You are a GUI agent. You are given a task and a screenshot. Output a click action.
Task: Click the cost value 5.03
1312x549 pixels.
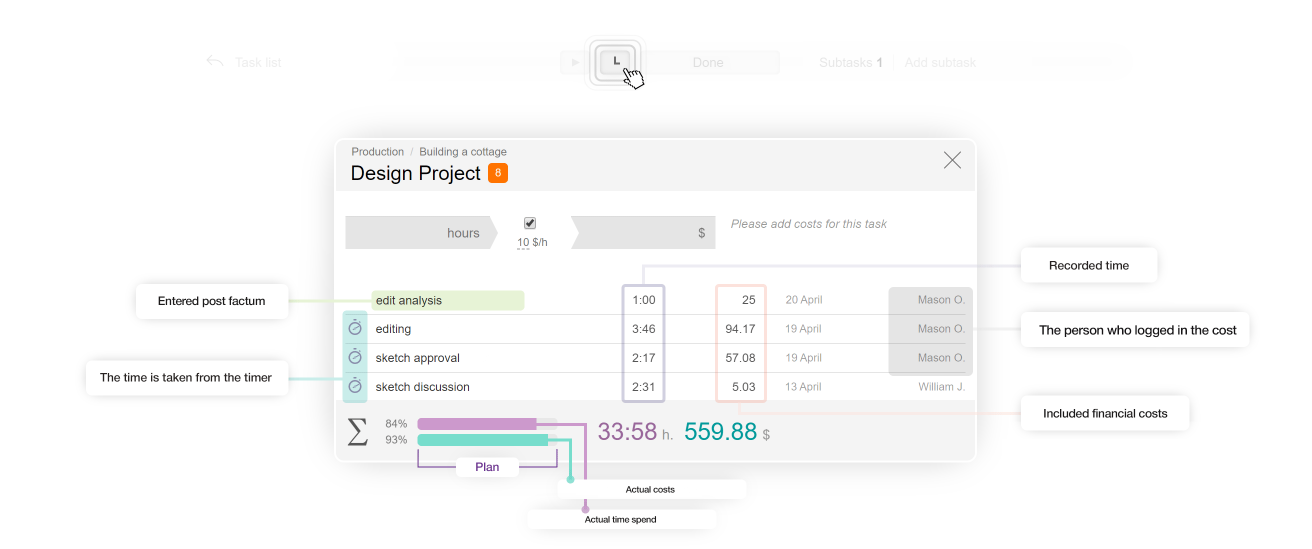743,387
